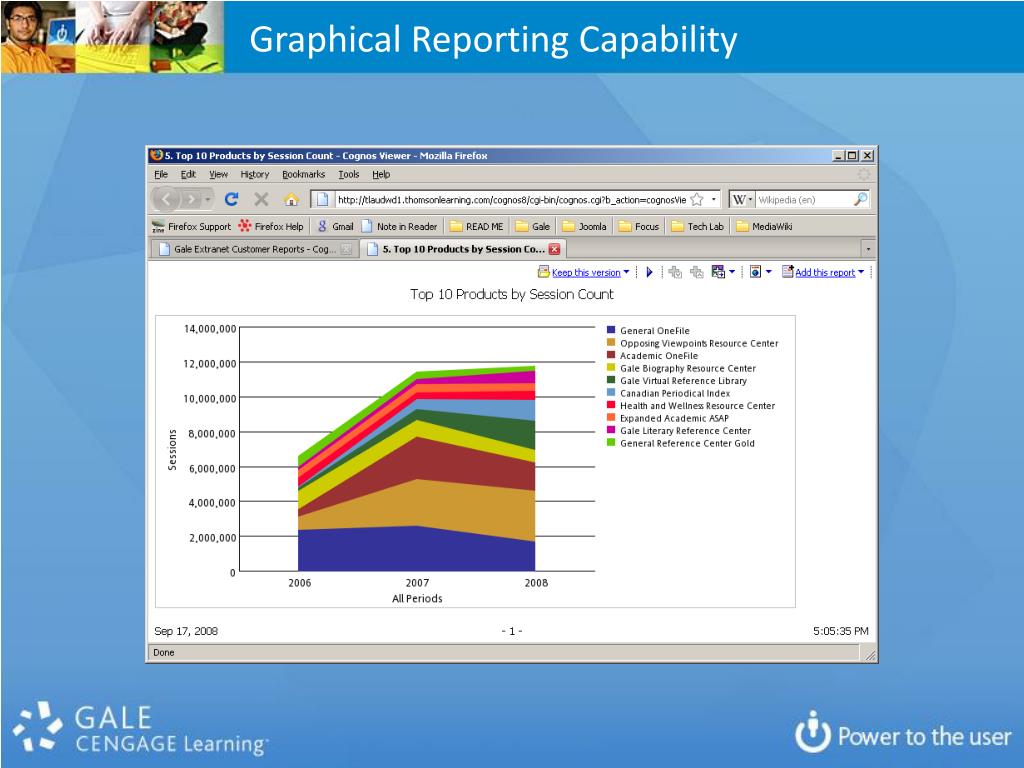Viewport: 1024px width, 768px height.
Task: Click the Add this report link
Action: pos(825,272)
